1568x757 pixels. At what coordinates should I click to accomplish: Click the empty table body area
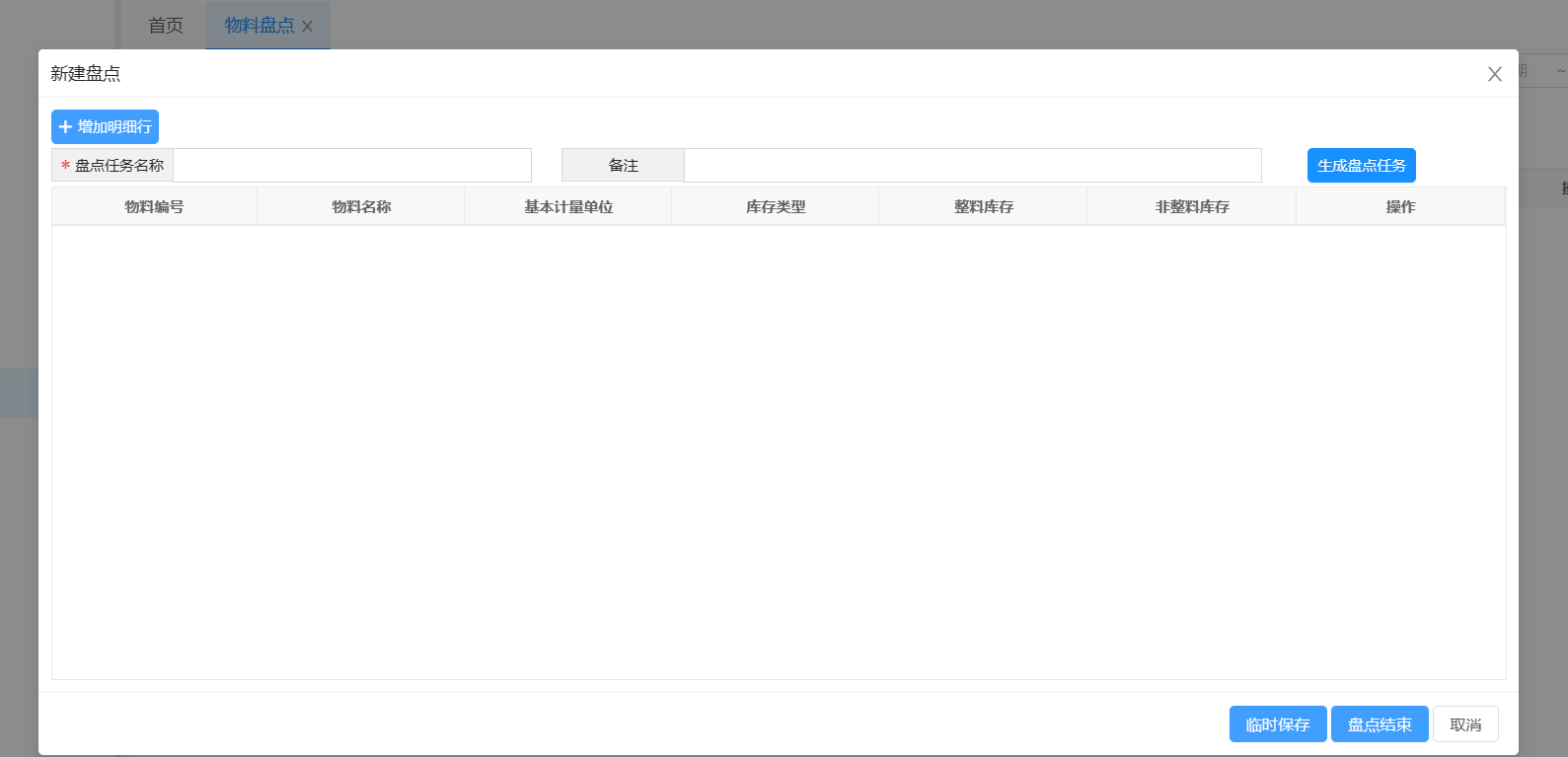tap(779, 452)
